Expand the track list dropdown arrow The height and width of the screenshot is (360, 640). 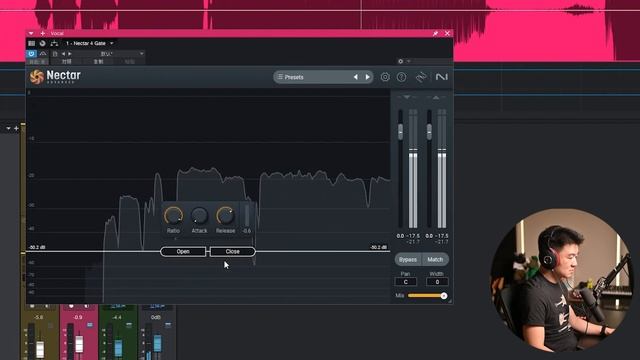click(x=8, y=129)
